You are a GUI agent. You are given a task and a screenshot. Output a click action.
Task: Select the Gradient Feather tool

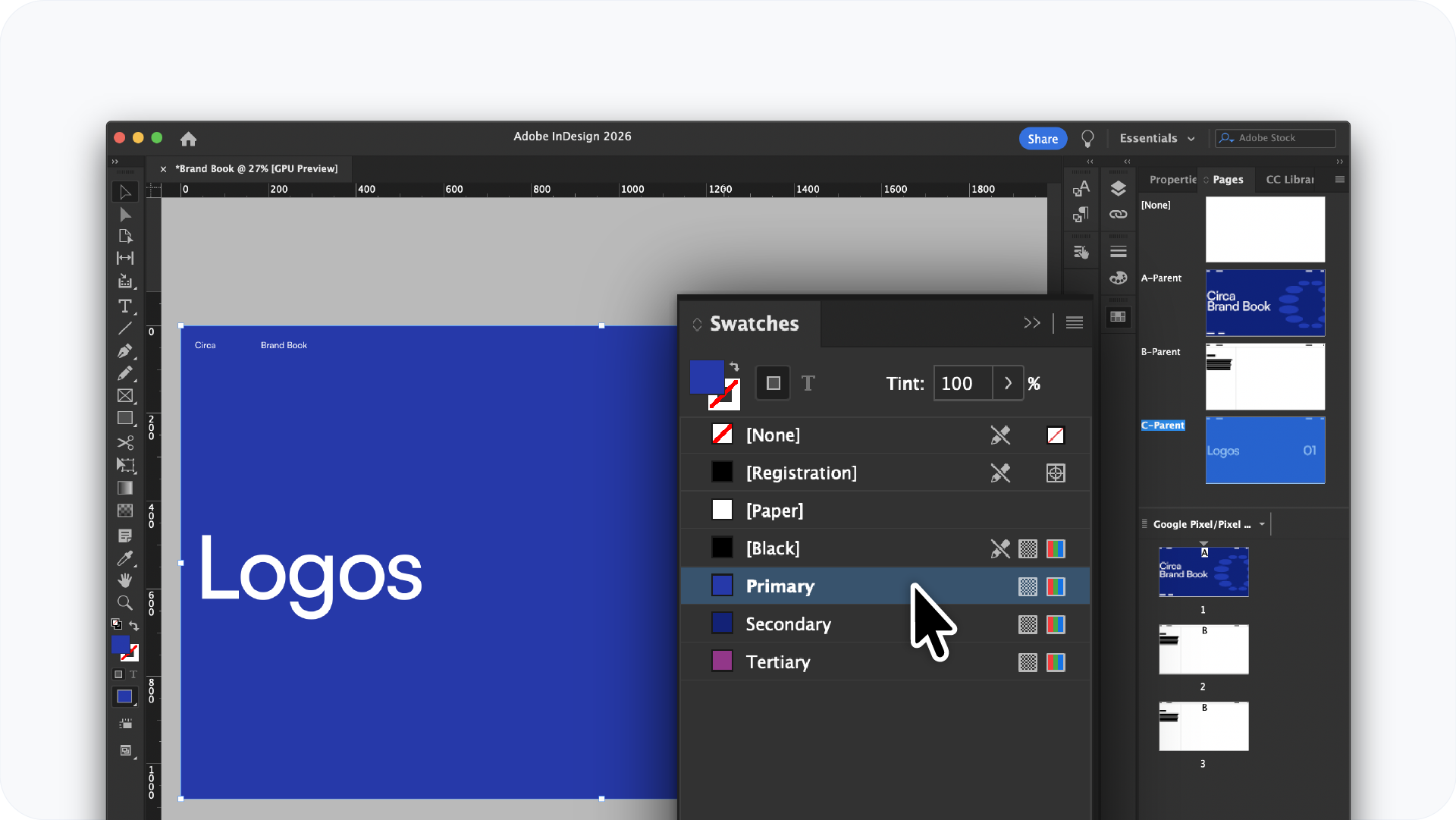tap(125, 511)
